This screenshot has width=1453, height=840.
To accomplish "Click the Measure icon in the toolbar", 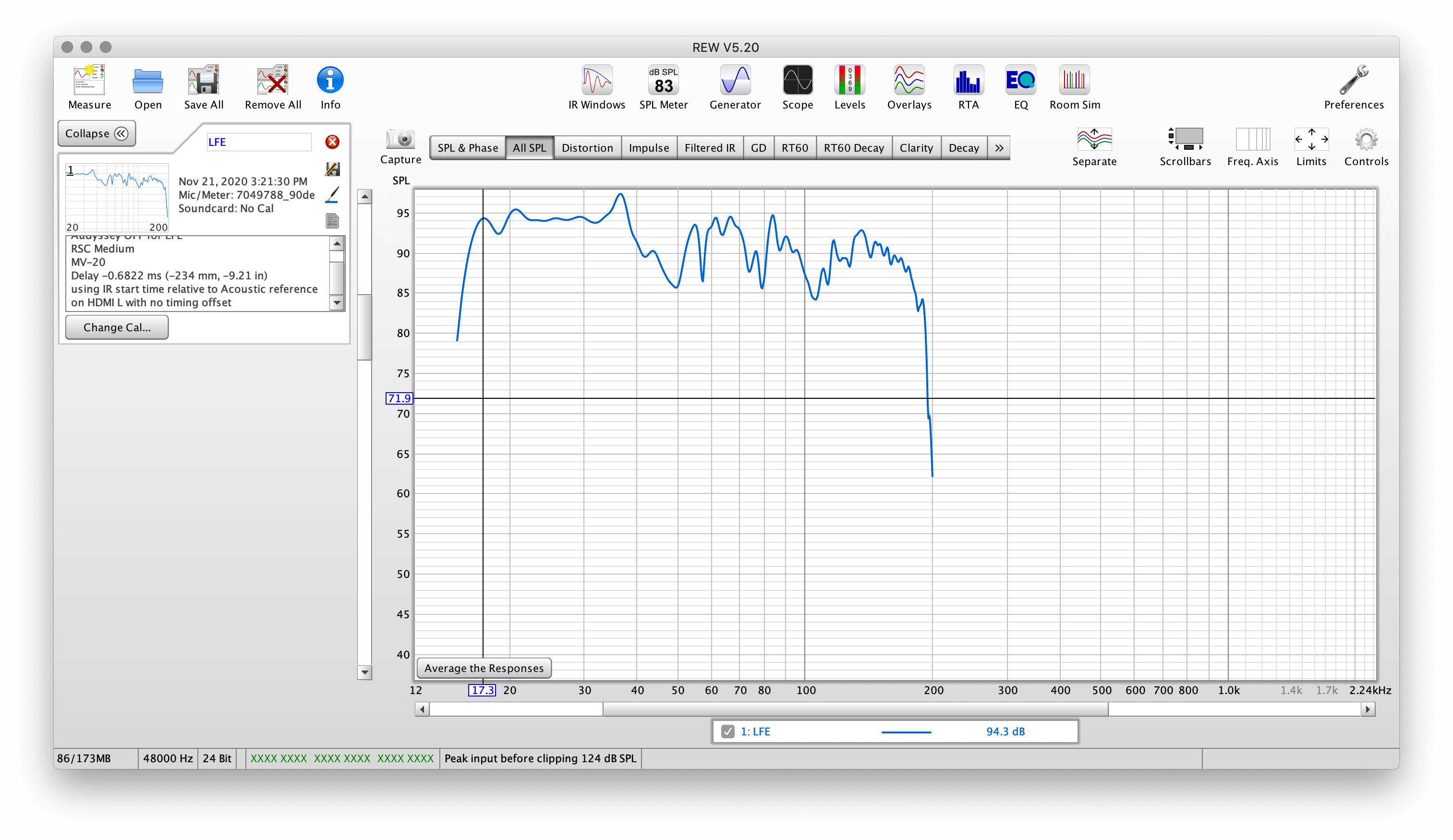I will coord(89,81).
